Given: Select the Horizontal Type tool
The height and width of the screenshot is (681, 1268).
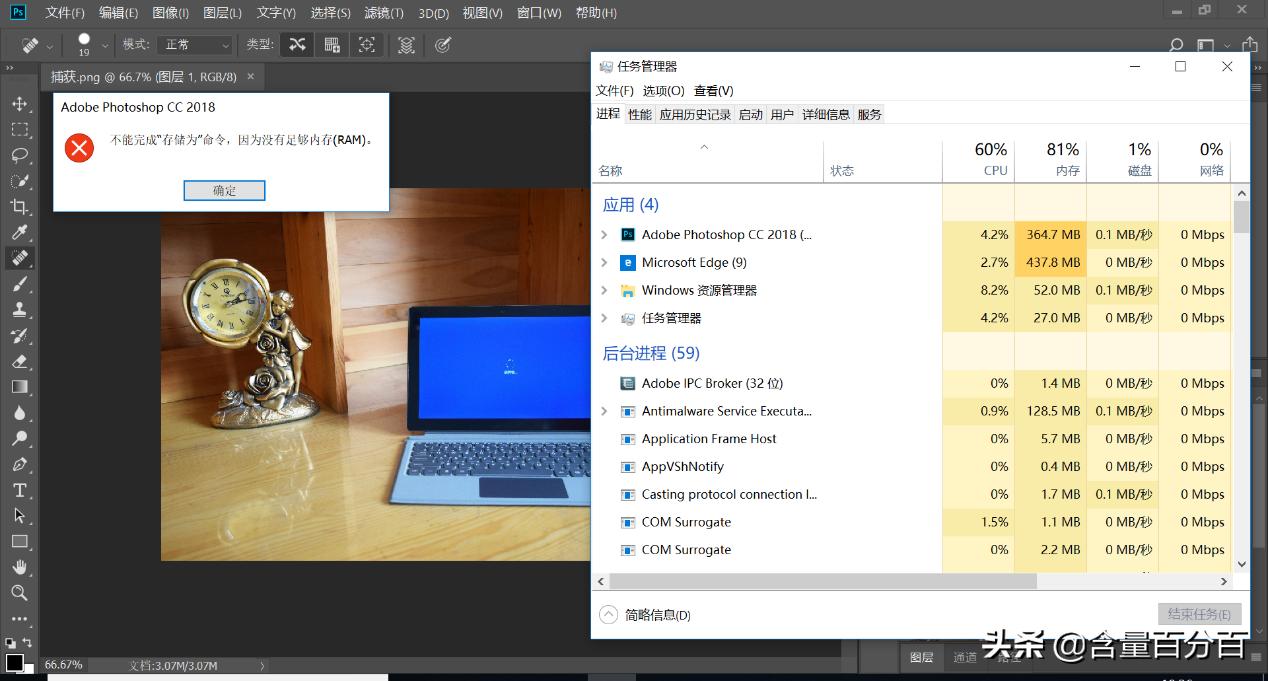Looking at the screenshot, I should [x=20, y=490].
